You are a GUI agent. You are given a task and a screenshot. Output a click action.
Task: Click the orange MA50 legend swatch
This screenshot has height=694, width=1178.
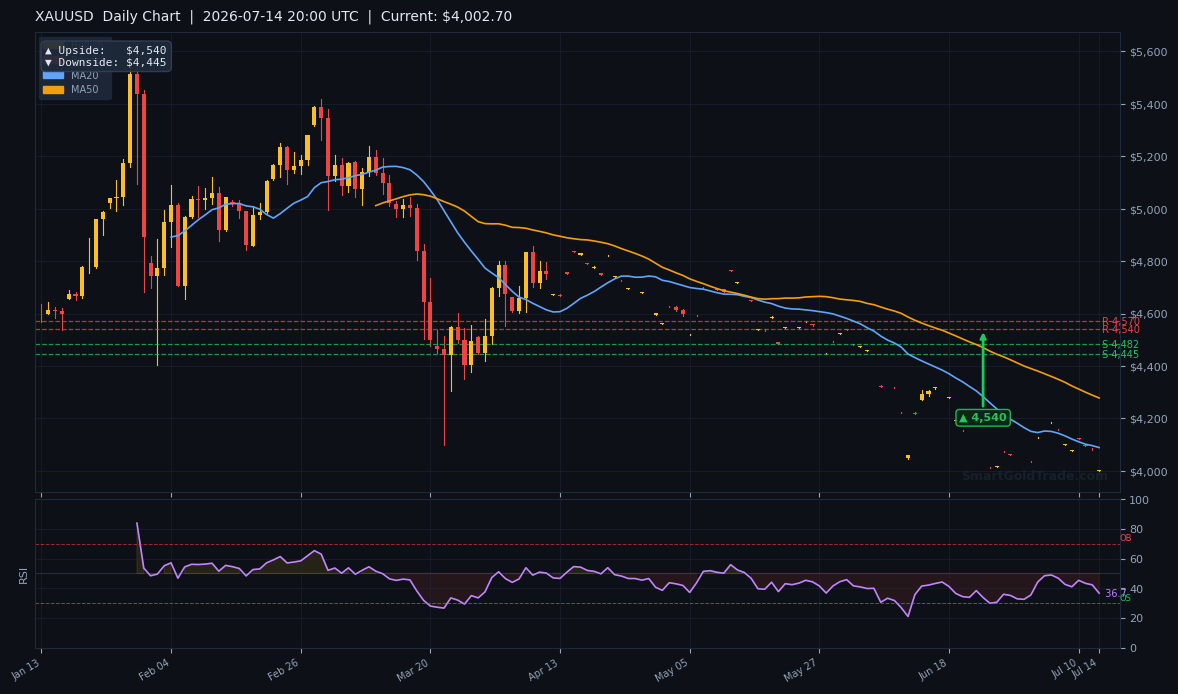[x=53, y=89]
